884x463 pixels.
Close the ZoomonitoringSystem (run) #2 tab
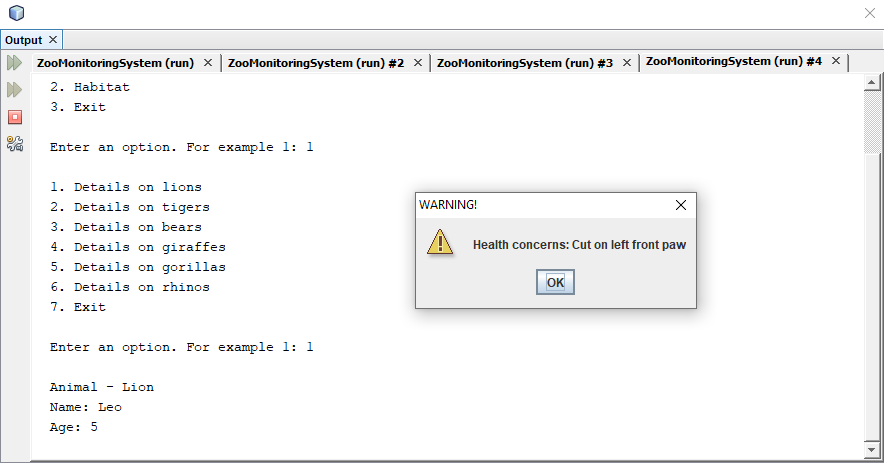pyautogui.click(x=418, y=63)
